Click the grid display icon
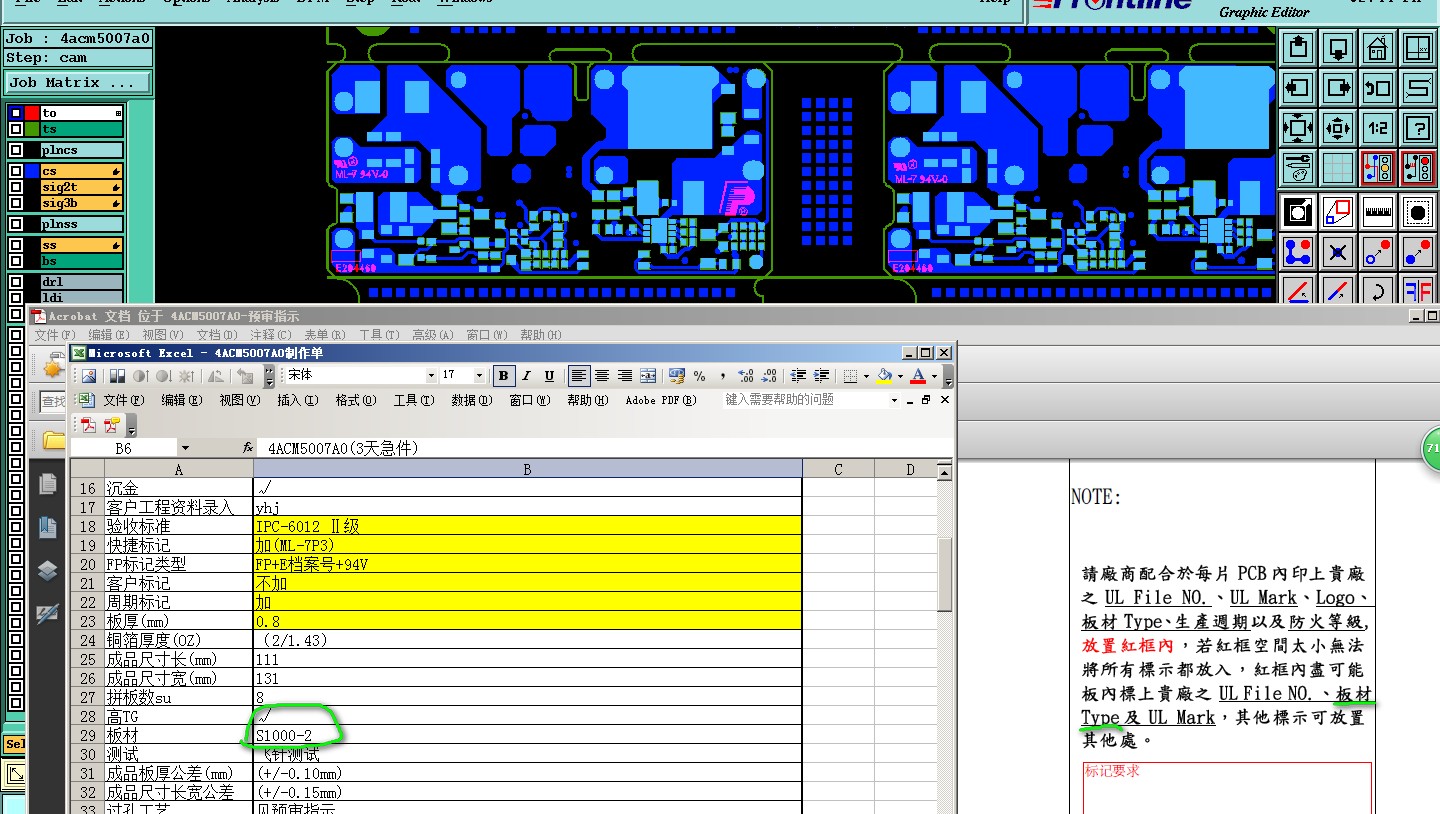This screenshot has height=814, width=1440. [1338, 167]
